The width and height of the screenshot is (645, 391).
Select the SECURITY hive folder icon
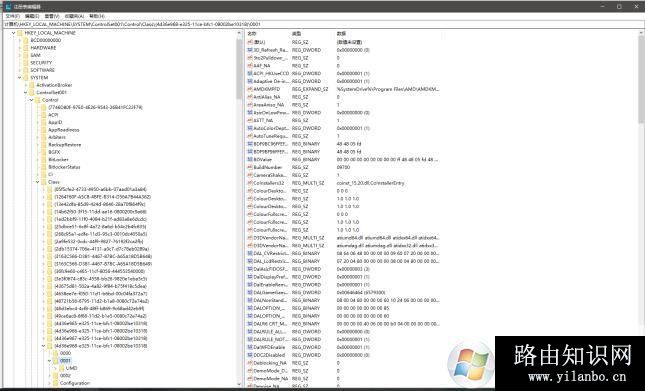[26, 63]
